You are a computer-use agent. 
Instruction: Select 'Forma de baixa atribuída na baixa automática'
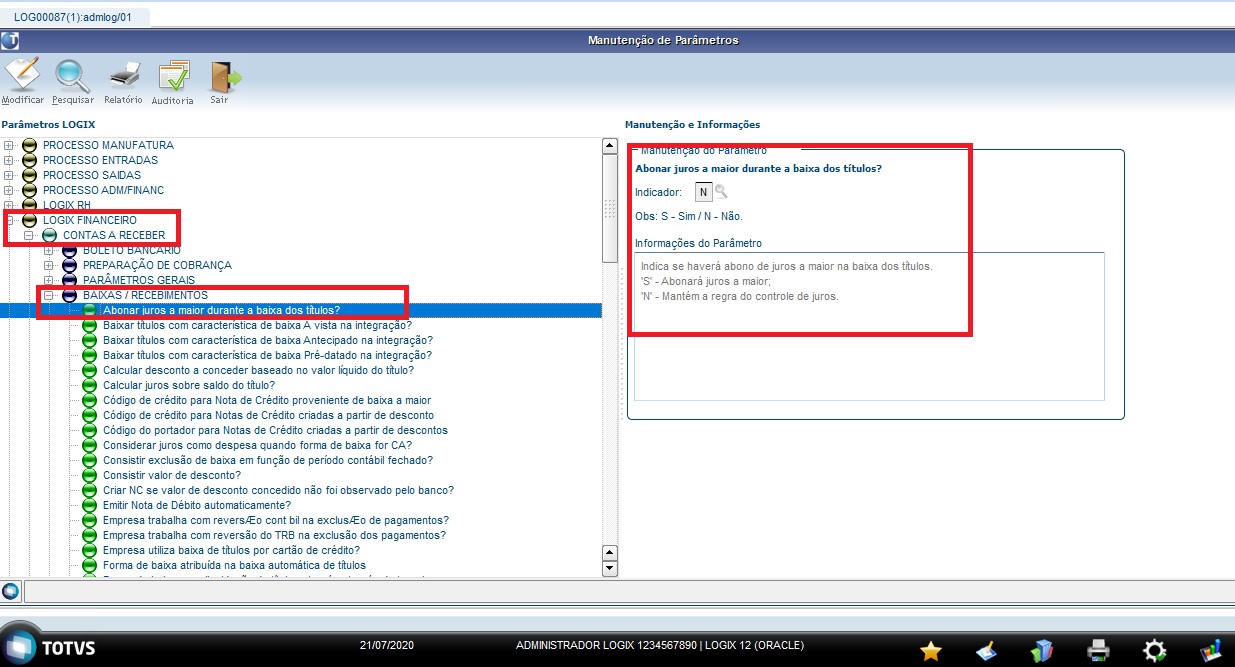[x=234, y=565]
